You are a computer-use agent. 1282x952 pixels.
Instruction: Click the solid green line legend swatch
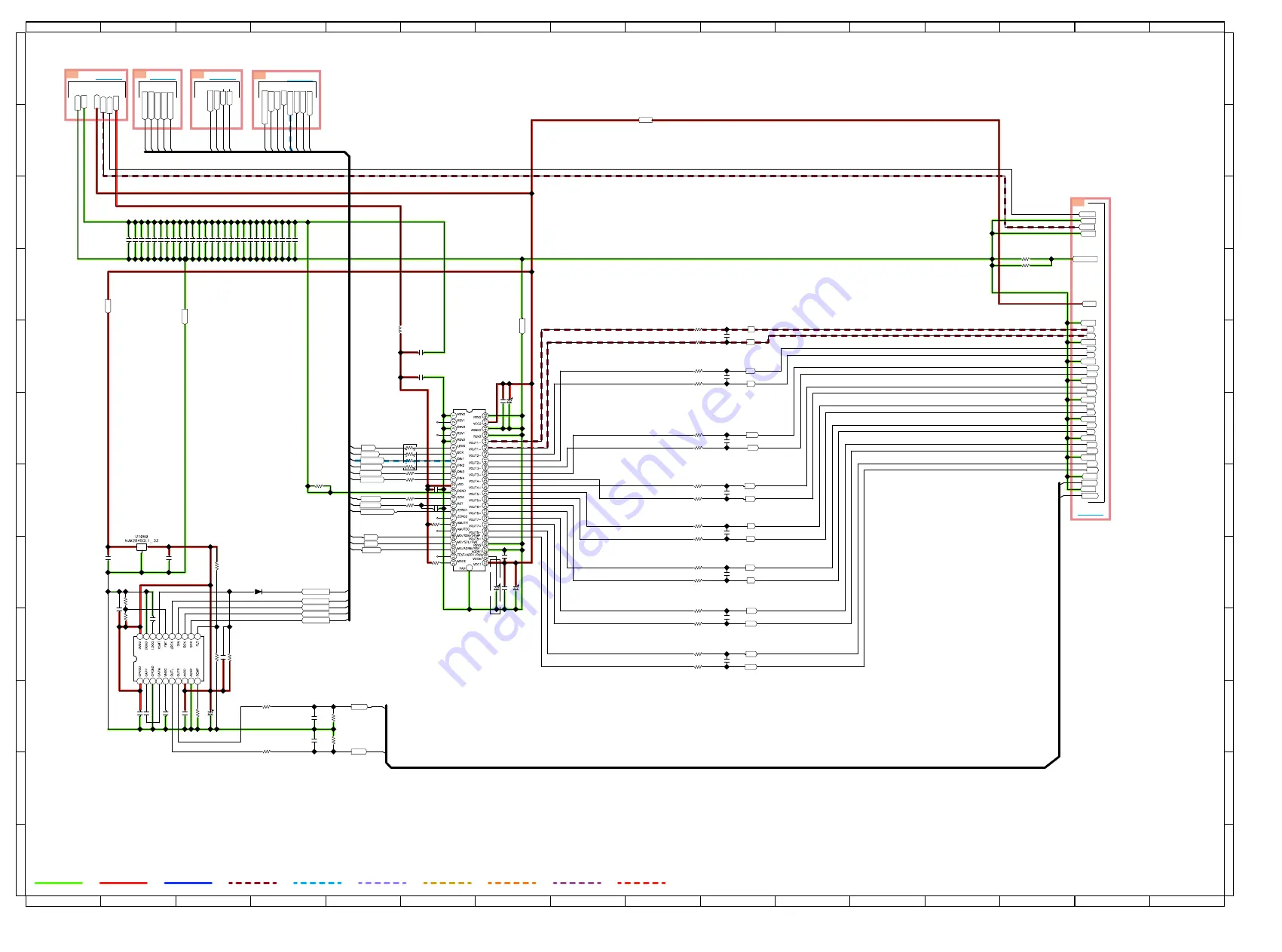point(59,883)
